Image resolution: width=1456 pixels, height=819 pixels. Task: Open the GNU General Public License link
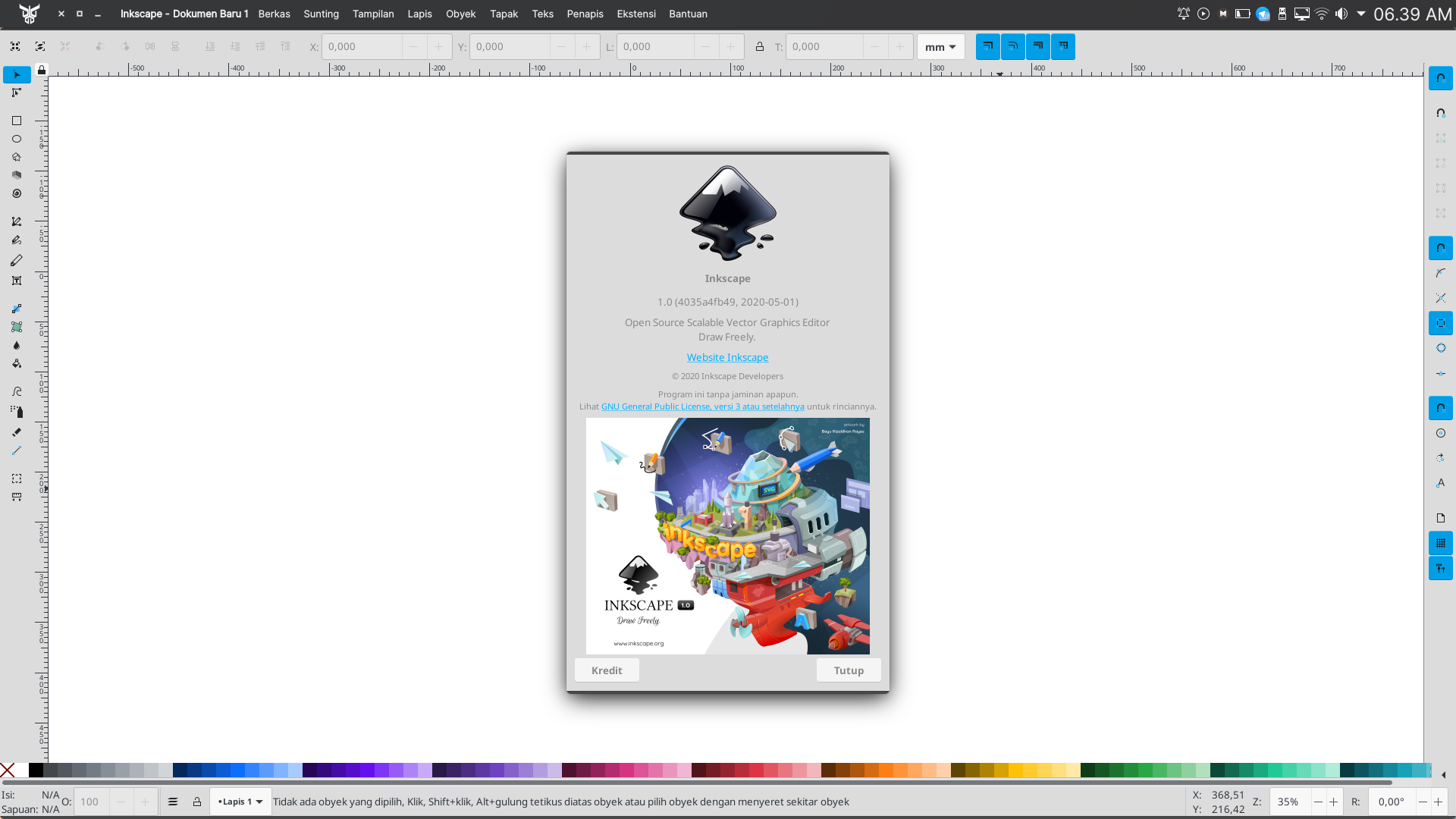click(703, 406)
